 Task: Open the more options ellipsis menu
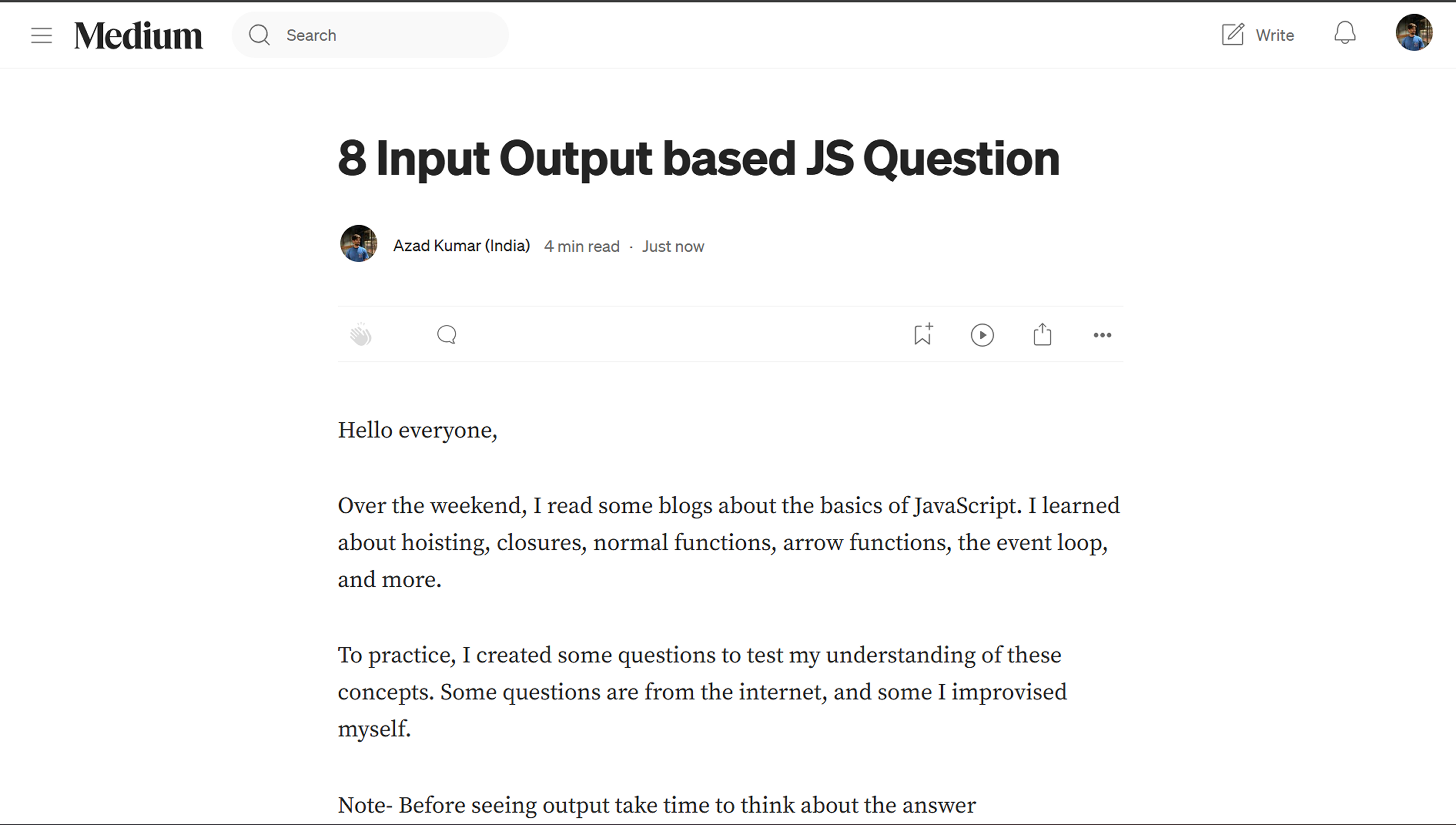coord(1102,335)
